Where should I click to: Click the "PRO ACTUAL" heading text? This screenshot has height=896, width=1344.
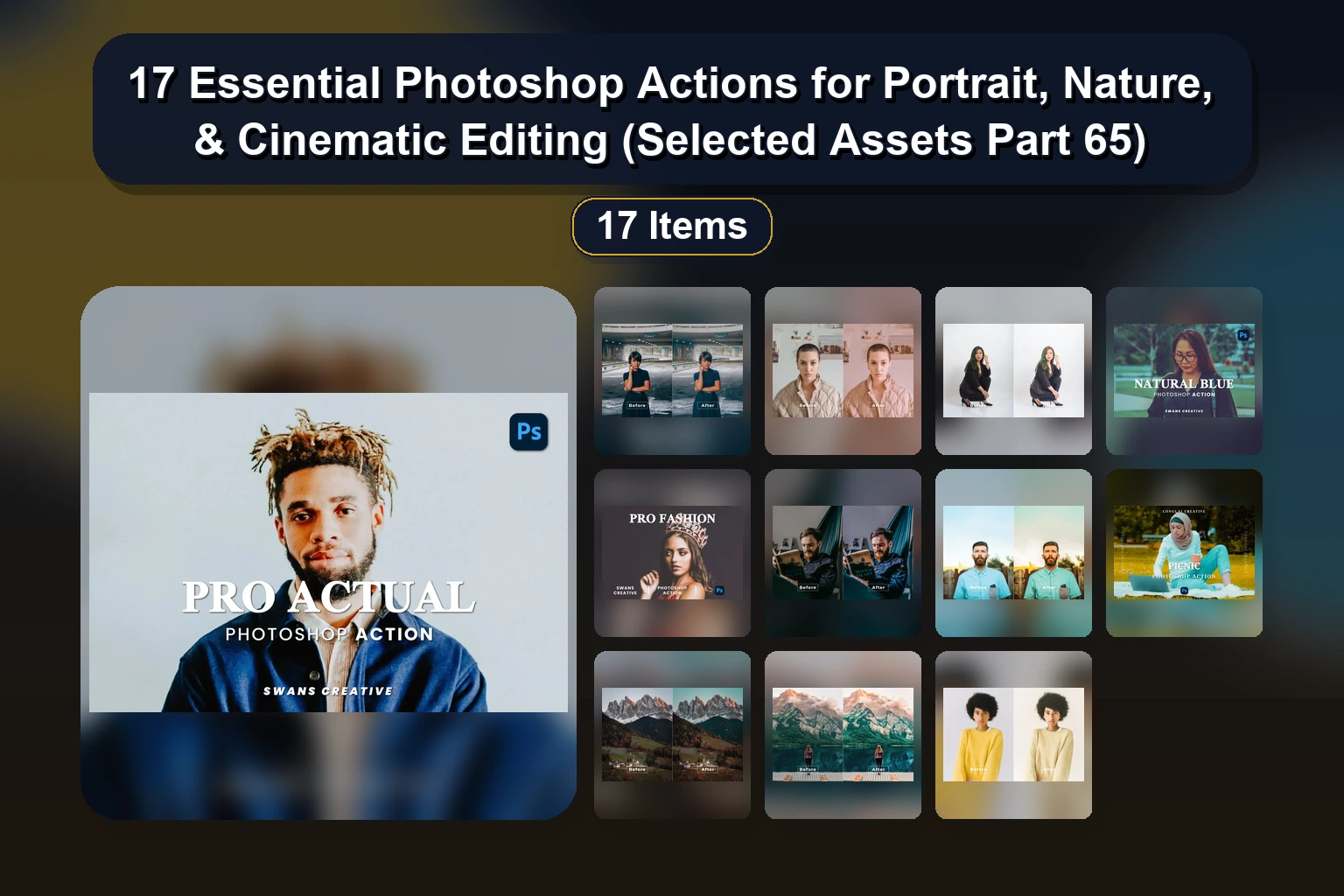click(x=328, y=598)
